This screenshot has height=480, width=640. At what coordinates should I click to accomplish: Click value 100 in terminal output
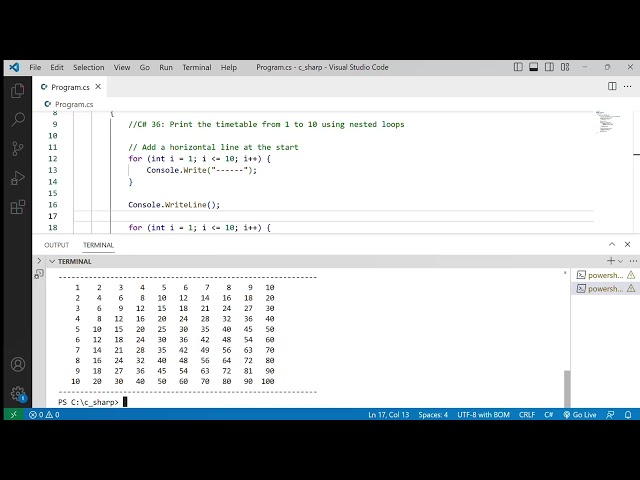click(268, 381)
